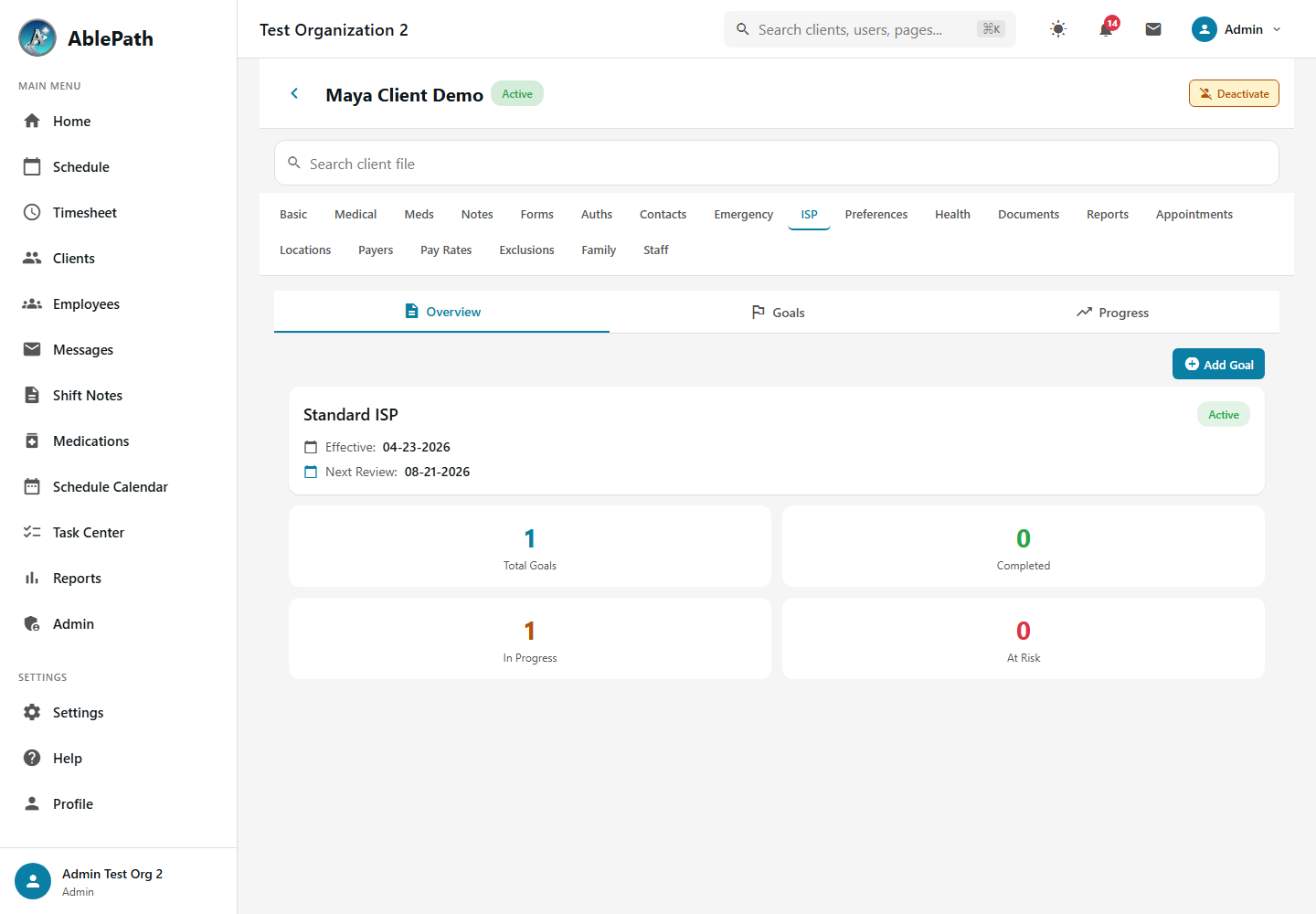Open the Staff client tab
Image resolution: width=1316 pixels, height=914 pixels.
pos(656,250)
